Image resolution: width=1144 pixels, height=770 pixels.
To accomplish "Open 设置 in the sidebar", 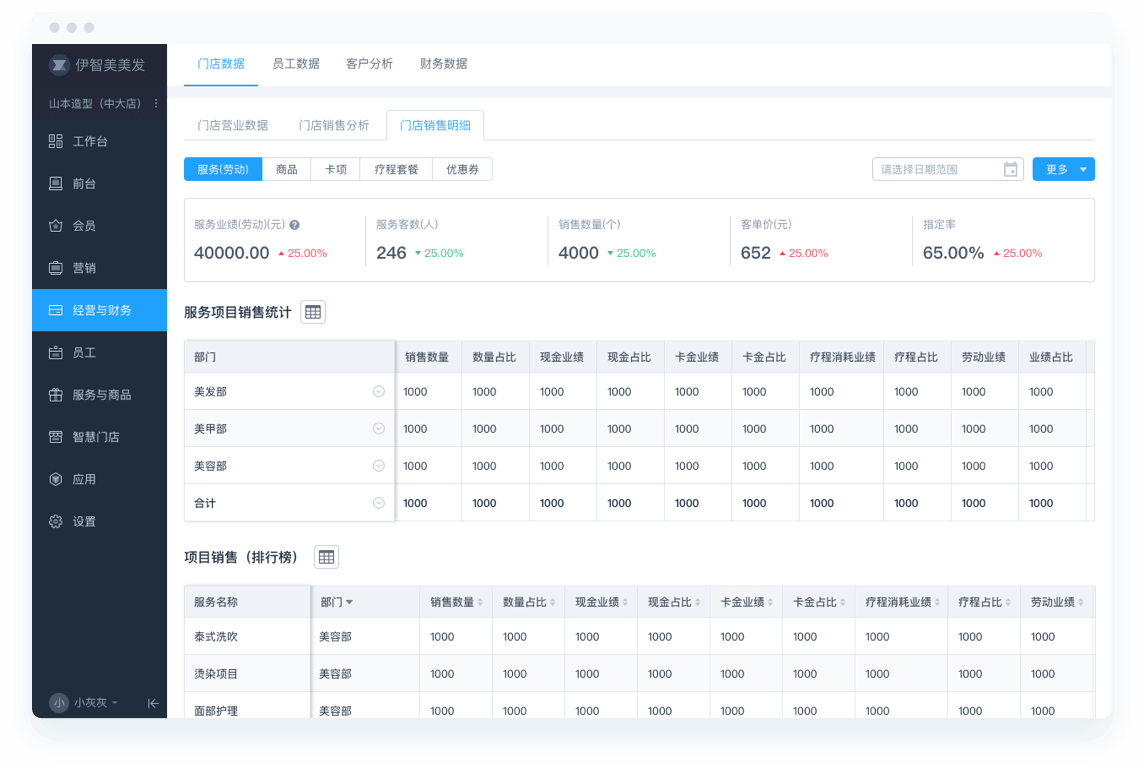I will [99, 521].
